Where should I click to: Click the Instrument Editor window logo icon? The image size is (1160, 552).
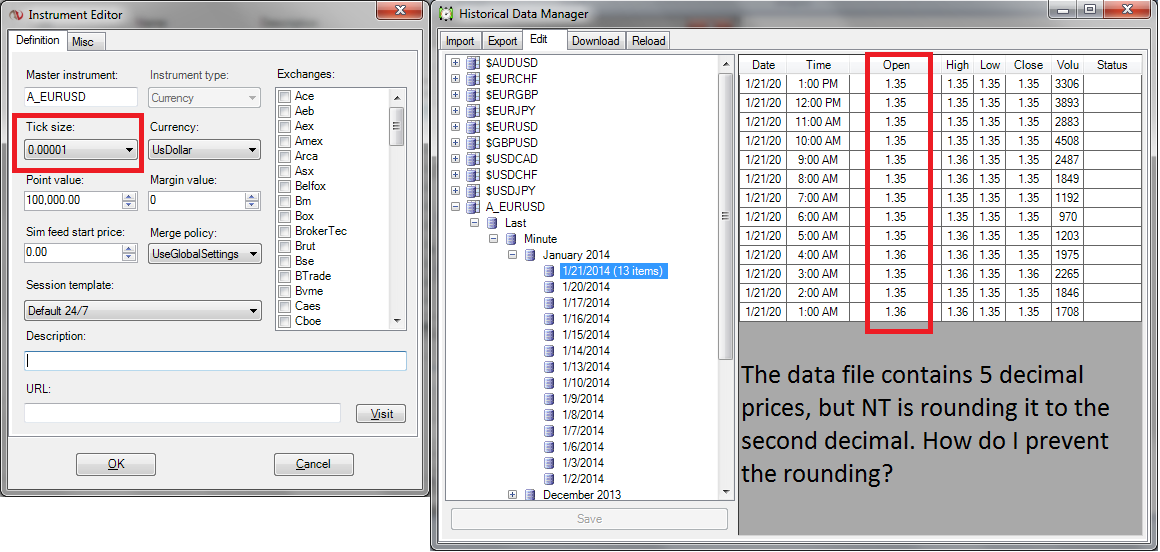(x=15, y=15)
